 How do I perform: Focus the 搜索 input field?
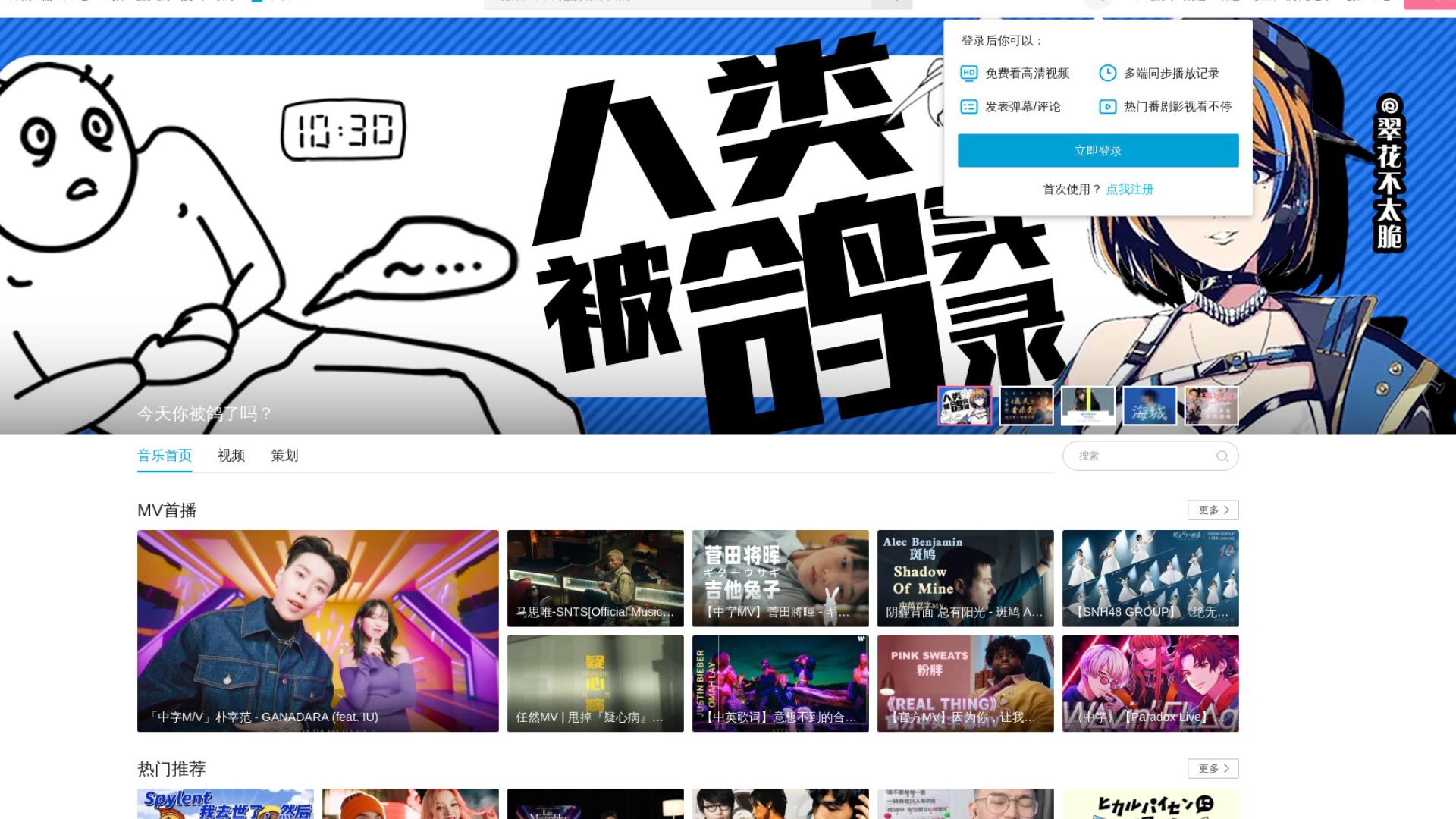point(1150,456)
